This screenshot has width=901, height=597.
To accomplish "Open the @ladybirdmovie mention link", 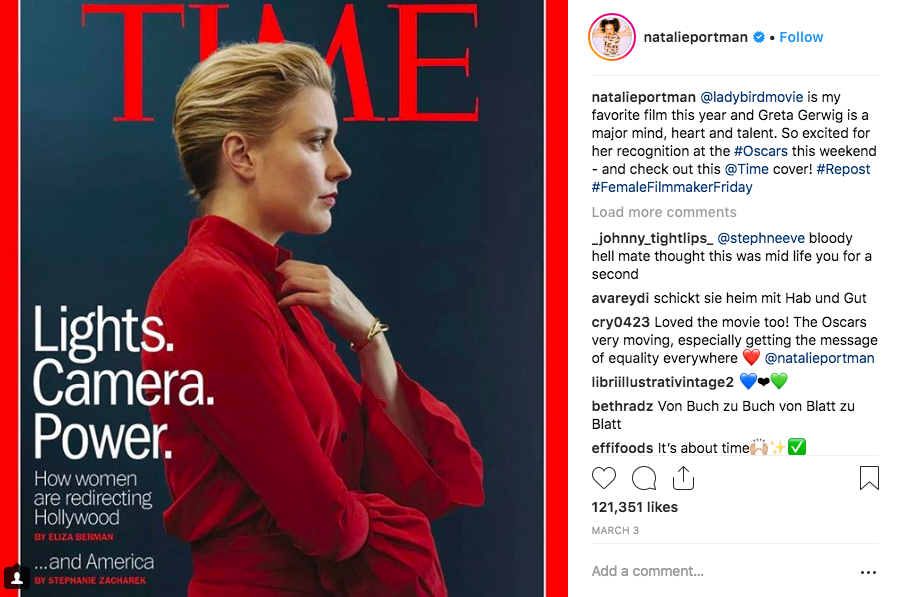I will [x=752, y=97].
